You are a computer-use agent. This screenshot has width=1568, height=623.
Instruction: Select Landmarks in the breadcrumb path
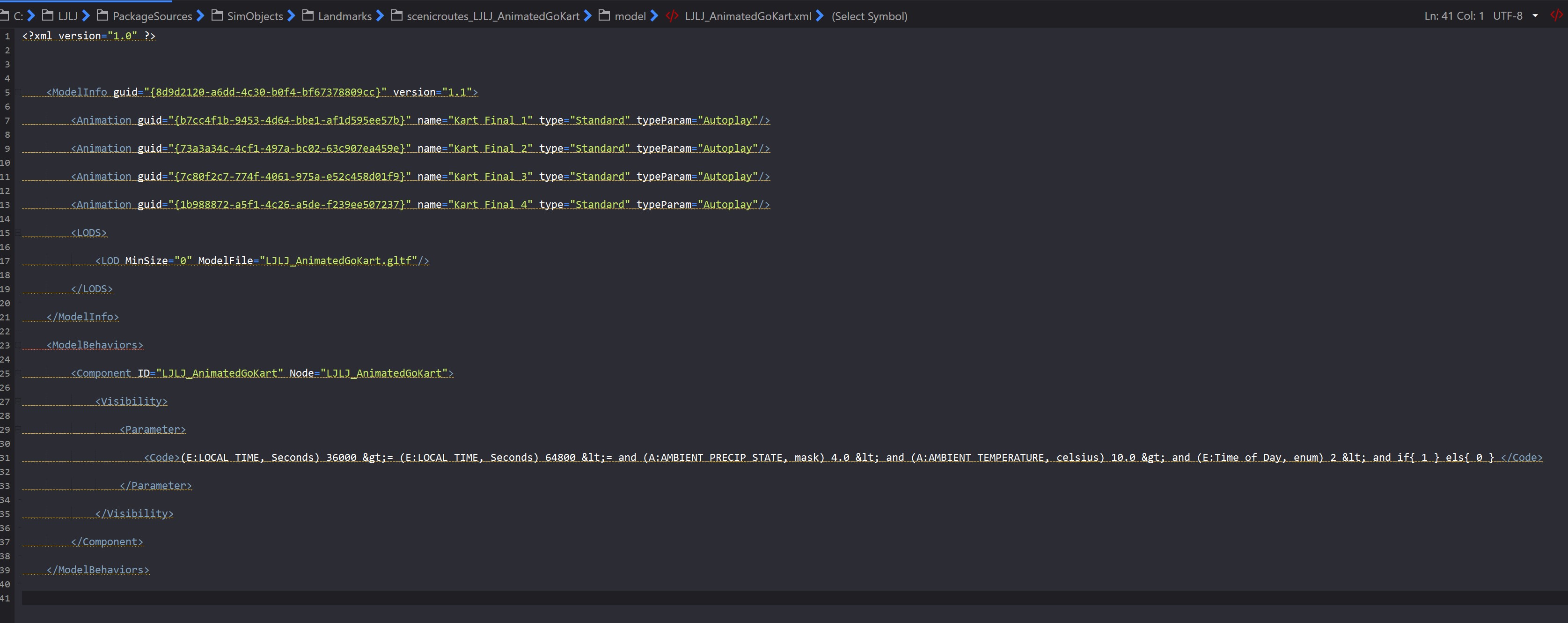point(344,16)
